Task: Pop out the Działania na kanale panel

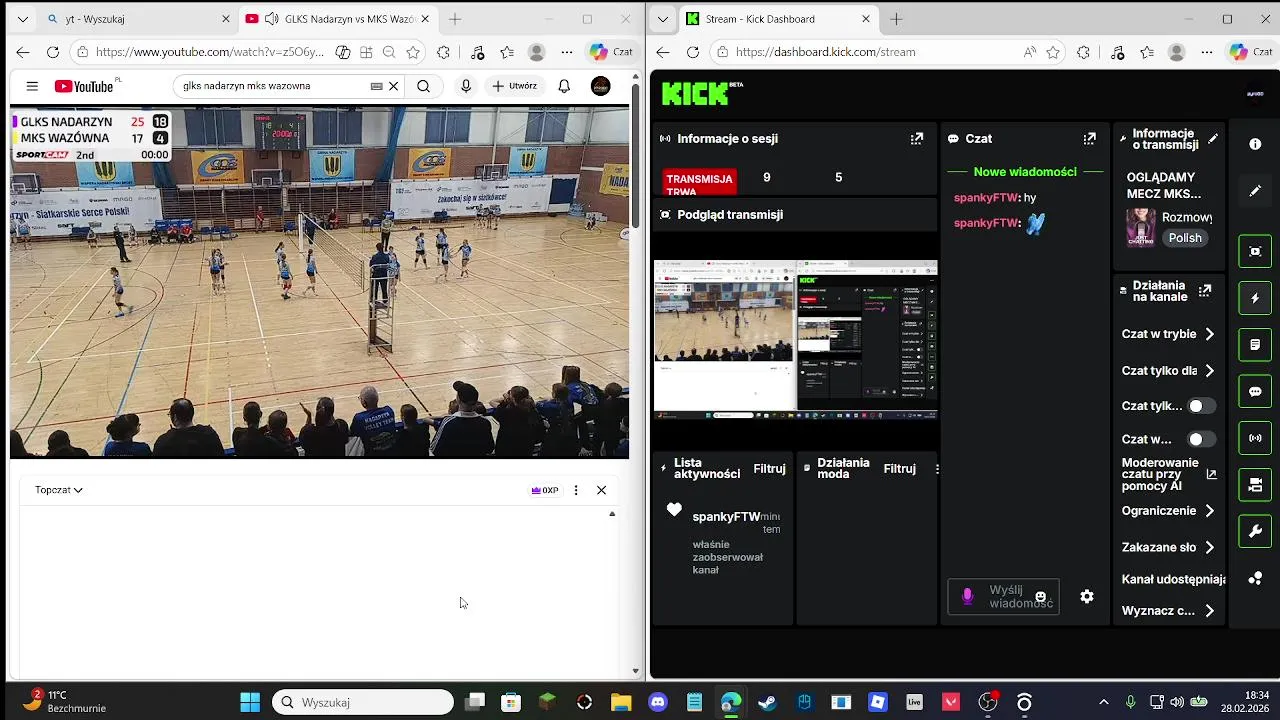Action: pyautogui.click(x=1205, y=291)
